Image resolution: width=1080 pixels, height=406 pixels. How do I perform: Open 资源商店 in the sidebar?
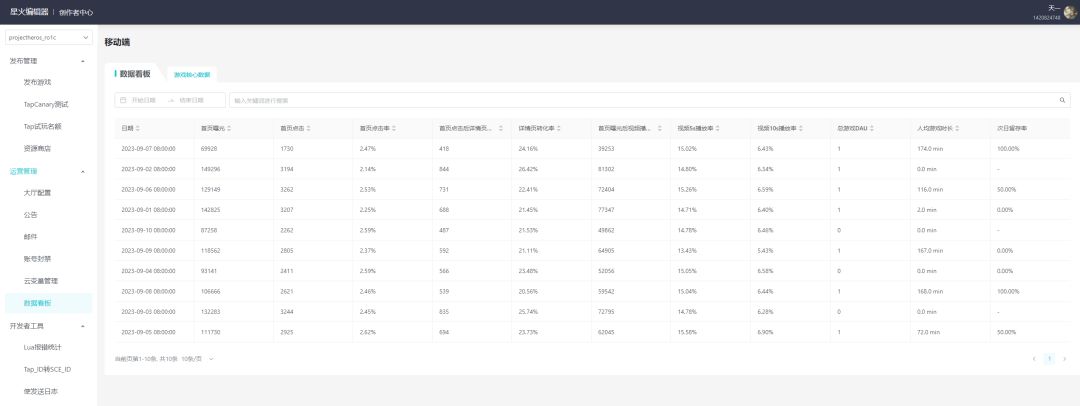(x=37, y=148)
